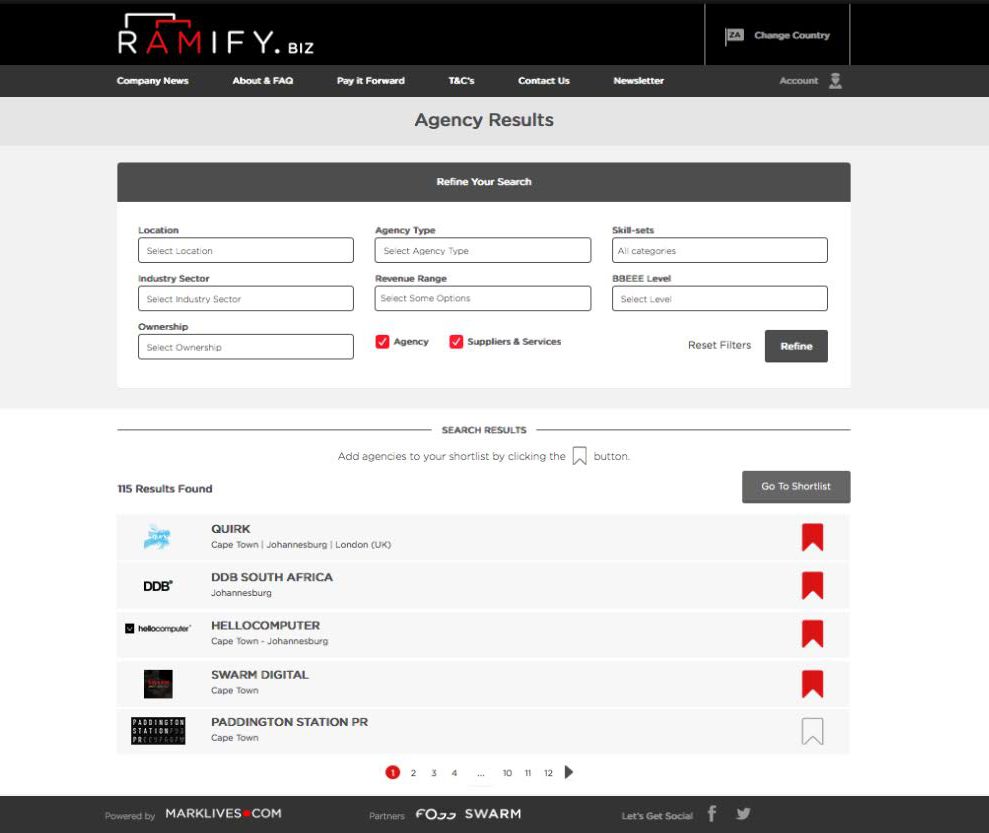The image size is (989, 833).
Task: Go to results page 11
Action: pyautogui.click(x=528, y=773)
